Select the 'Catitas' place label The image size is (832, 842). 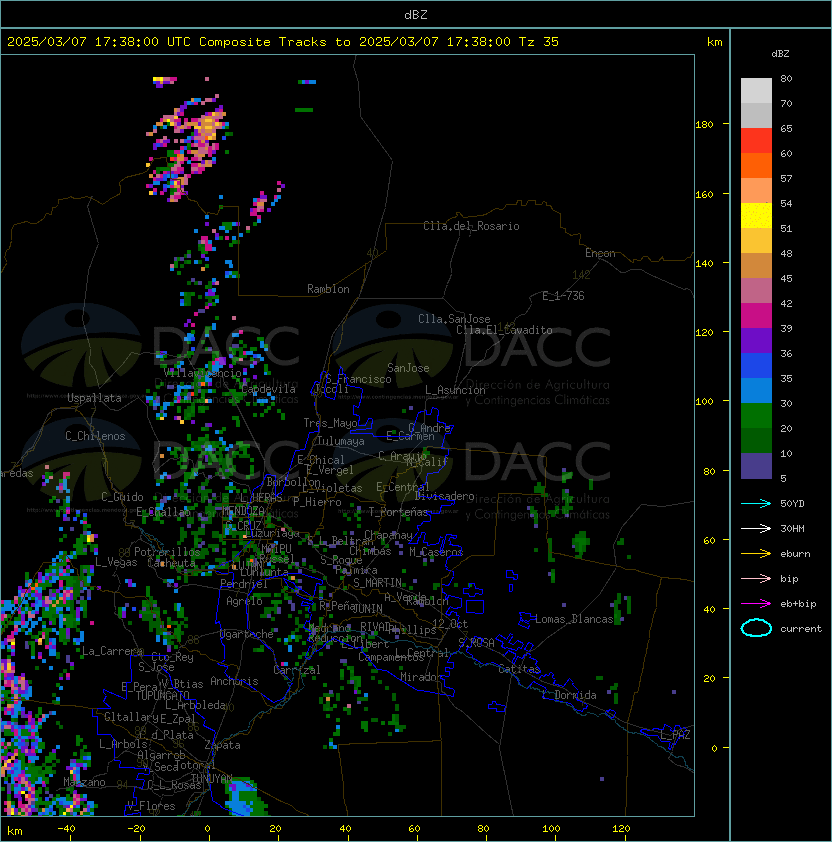tap(519, 669)
